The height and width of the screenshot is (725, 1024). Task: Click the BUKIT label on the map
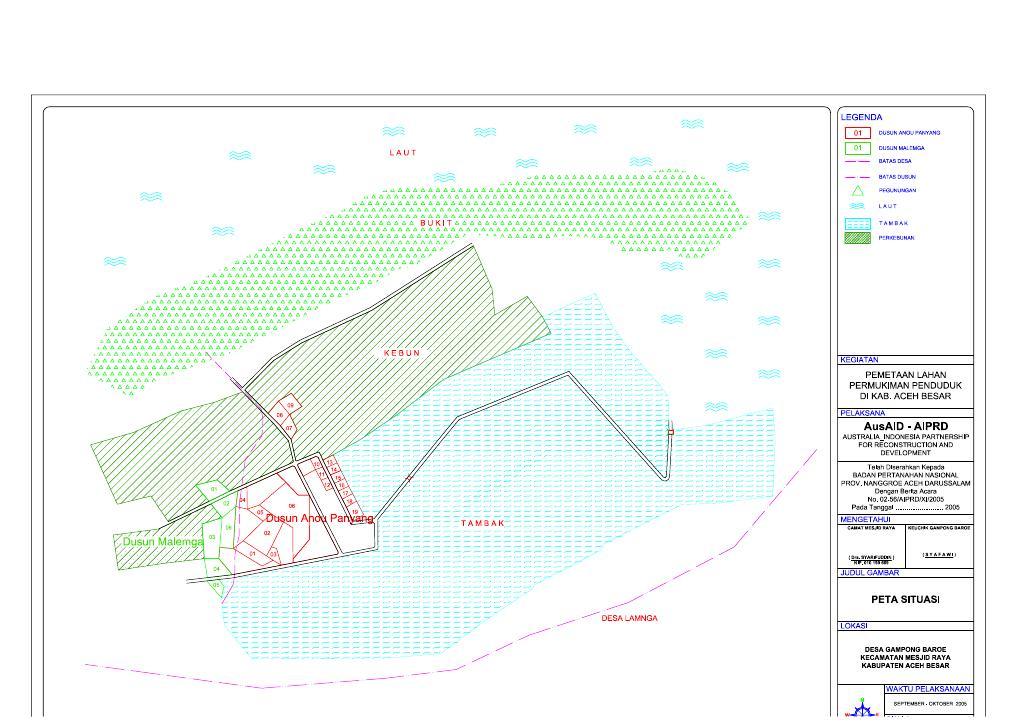point(436,223)
